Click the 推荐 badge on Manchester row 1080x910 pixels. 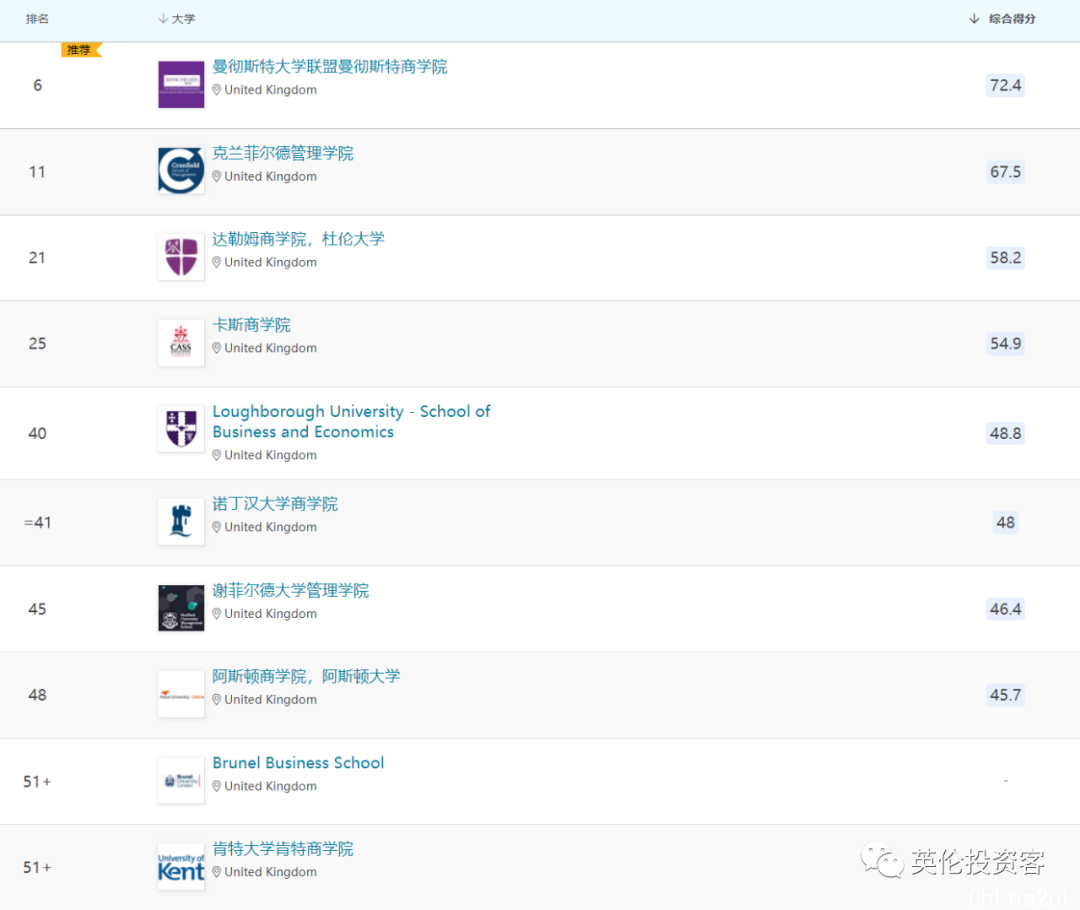tap(81, 50)
